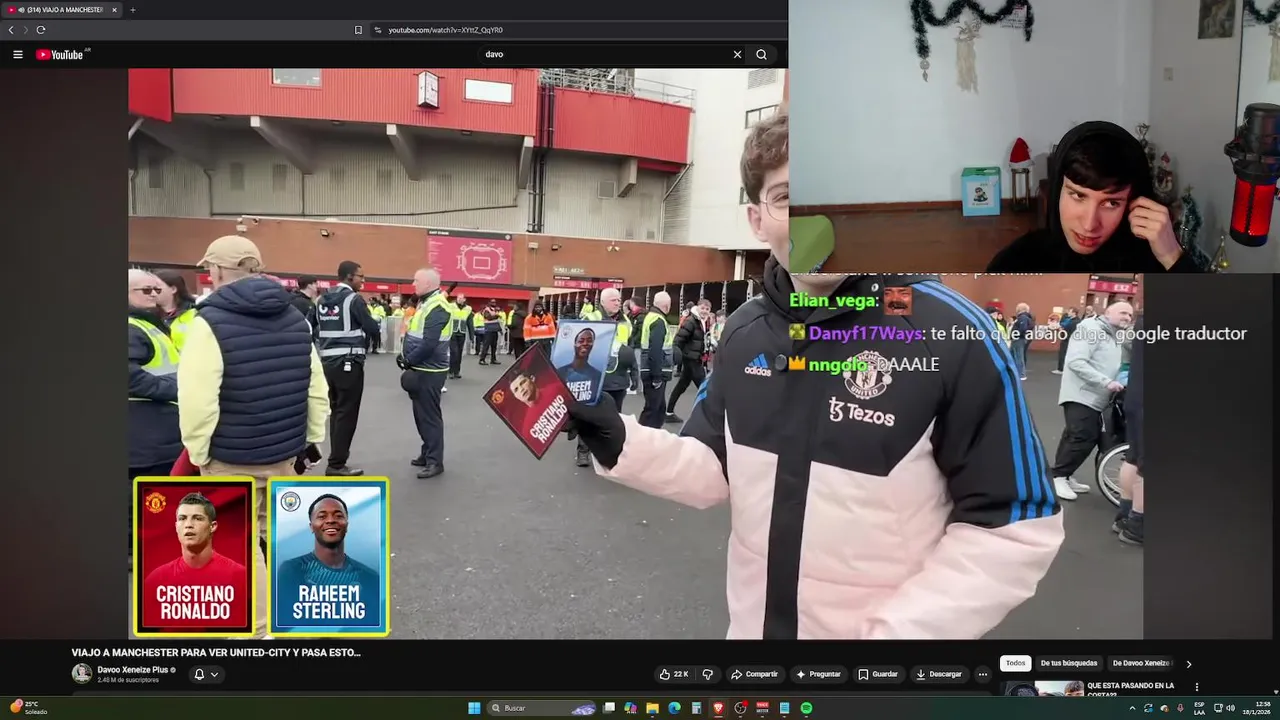Show hidden system tray icons

1132,708
